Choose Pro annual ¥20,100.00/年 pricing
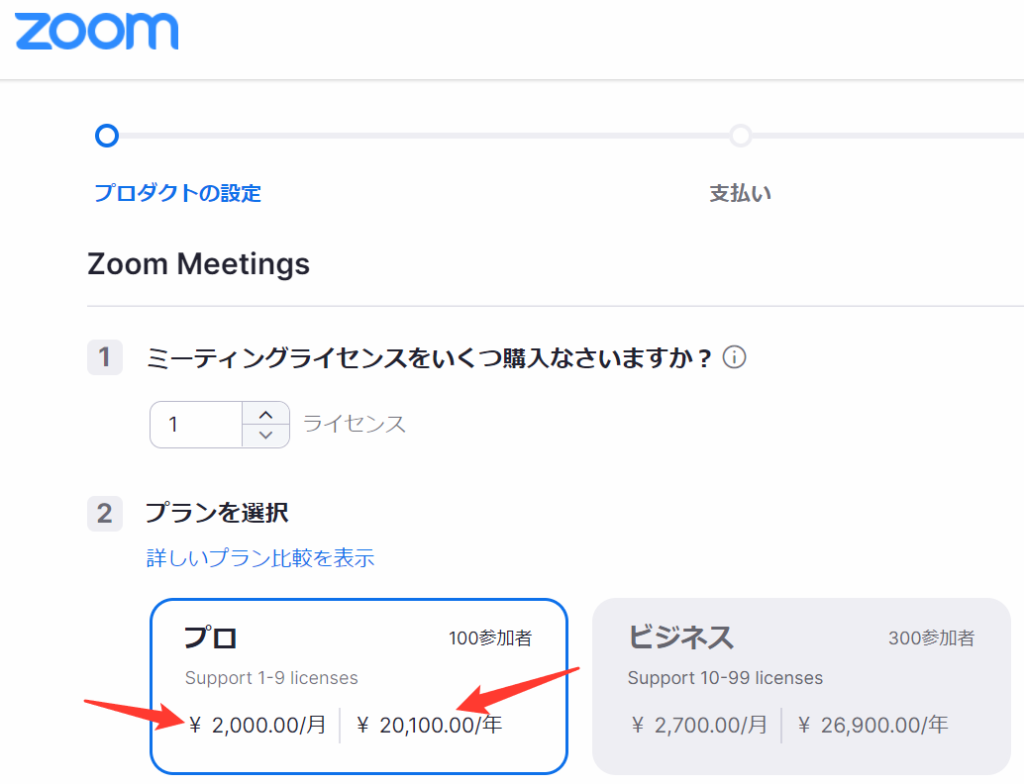Screen dimensions: 1024x784 click(429, 725)
